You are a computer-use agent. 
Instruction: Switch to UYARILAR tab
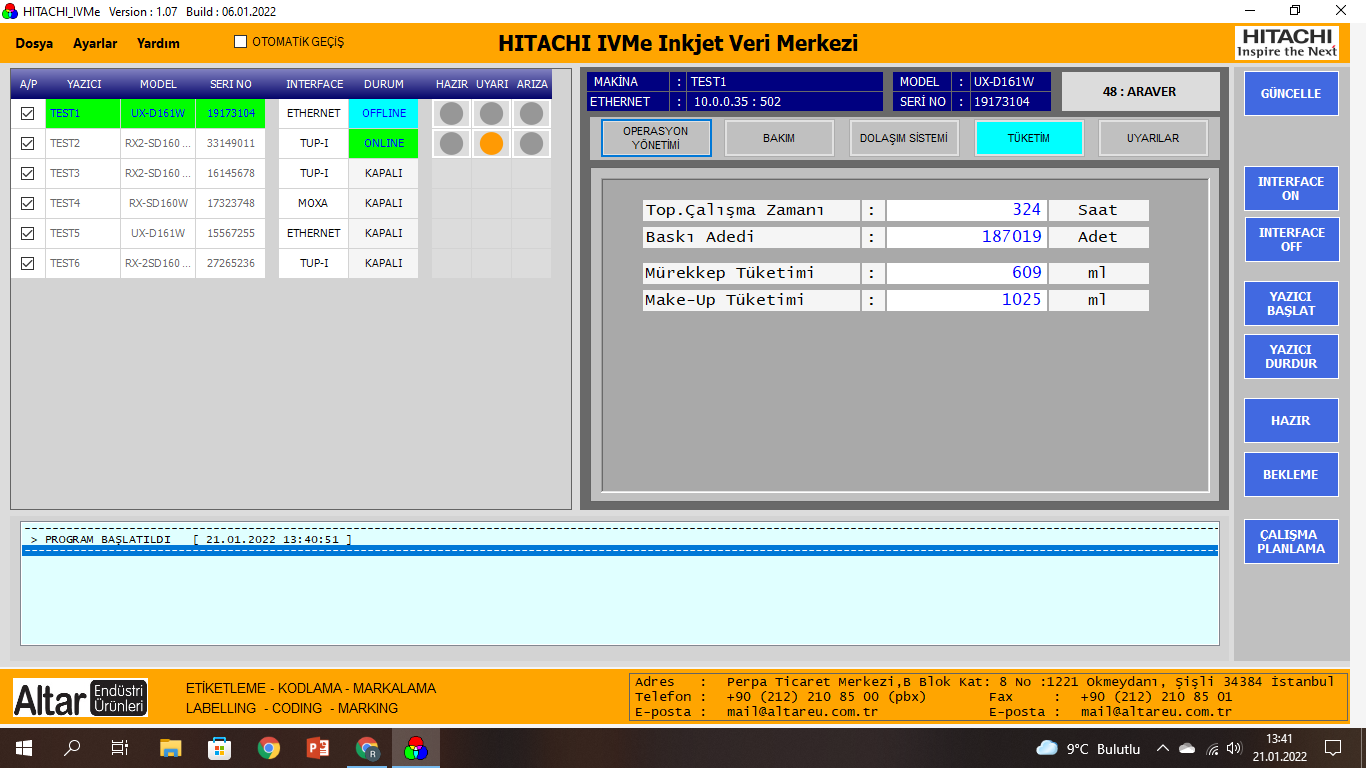click(1153, 138)
